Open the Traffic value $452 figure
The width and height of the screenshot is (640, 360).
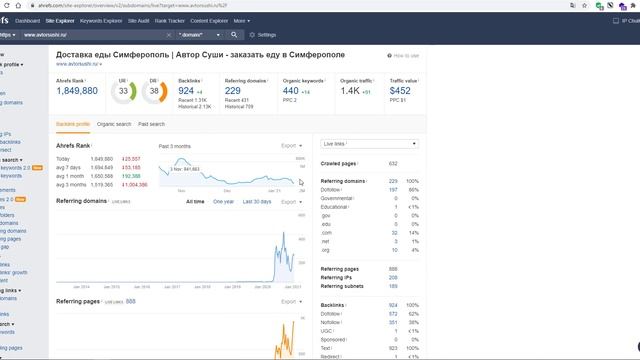pyautogui.click(x=400, y=91)
